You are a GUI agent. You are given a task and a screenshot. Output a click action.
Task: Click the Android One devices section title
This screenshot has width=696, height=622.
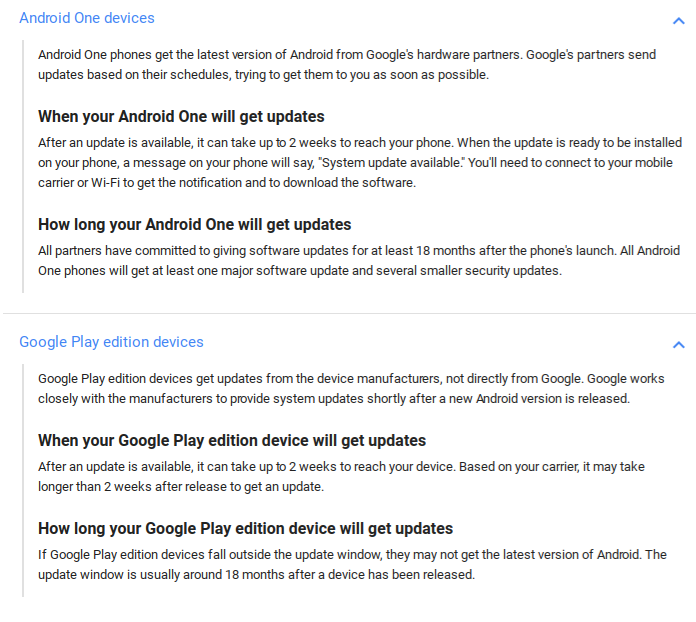[87, 18]
